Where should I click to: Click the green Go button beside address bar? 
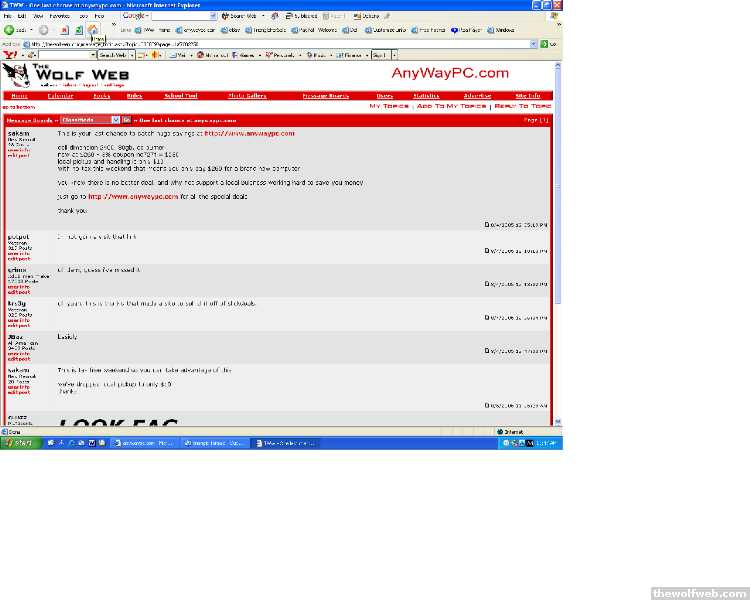(545, 44)
